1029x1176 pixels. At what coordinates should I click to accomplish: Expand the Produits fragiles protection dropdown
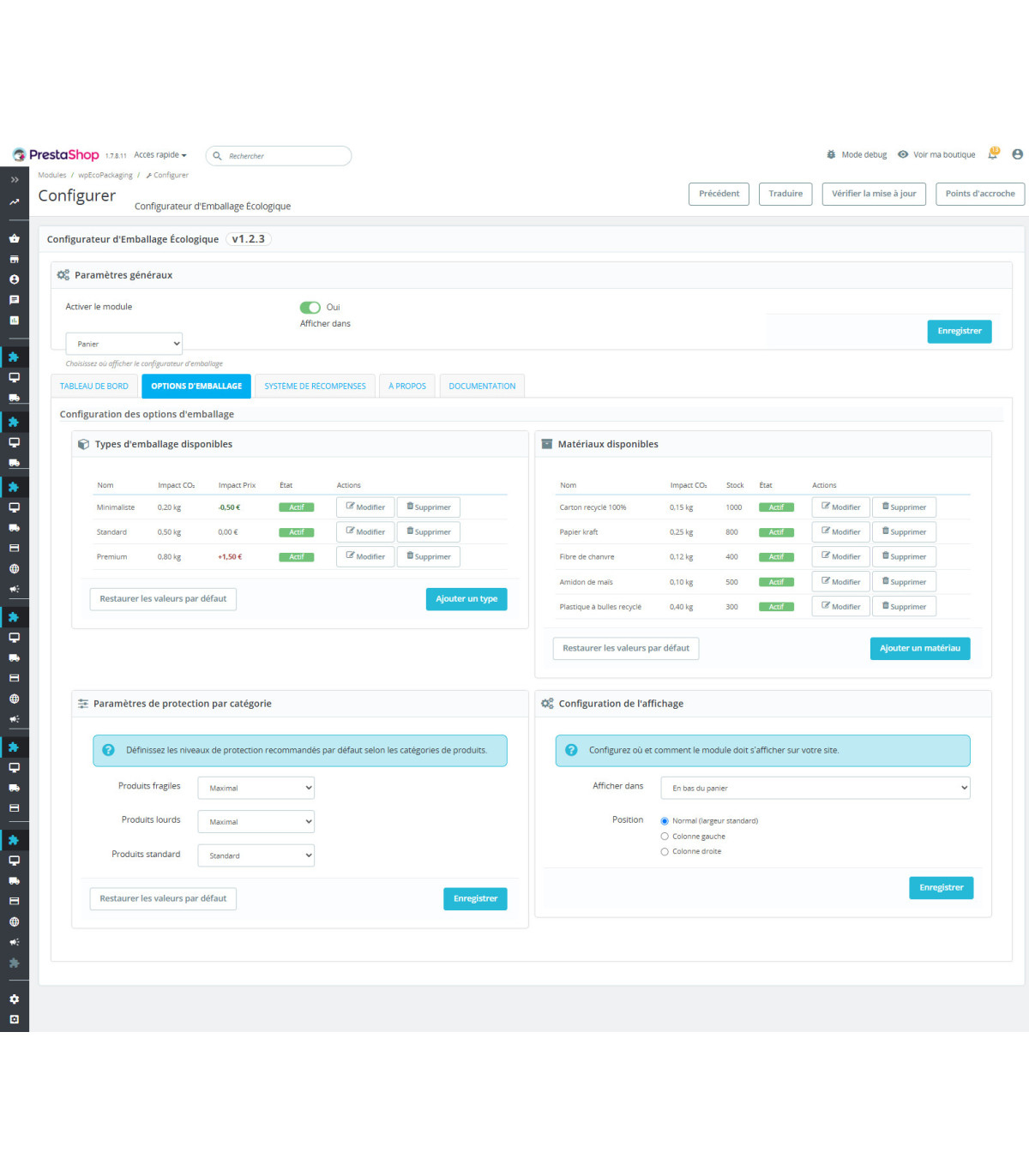(x=256, y=788)
